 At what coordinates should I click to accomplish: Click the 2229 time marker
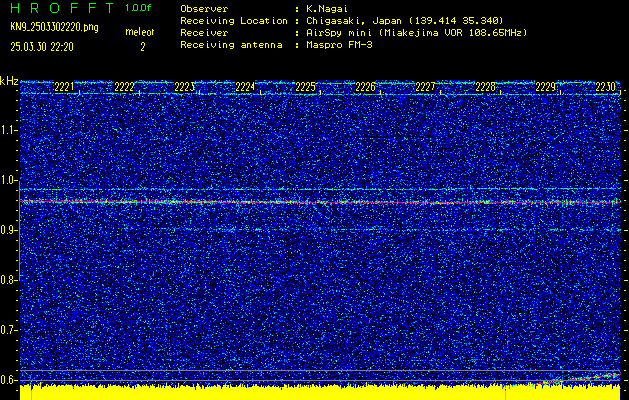pyautogui.click(x=546, y=87)
